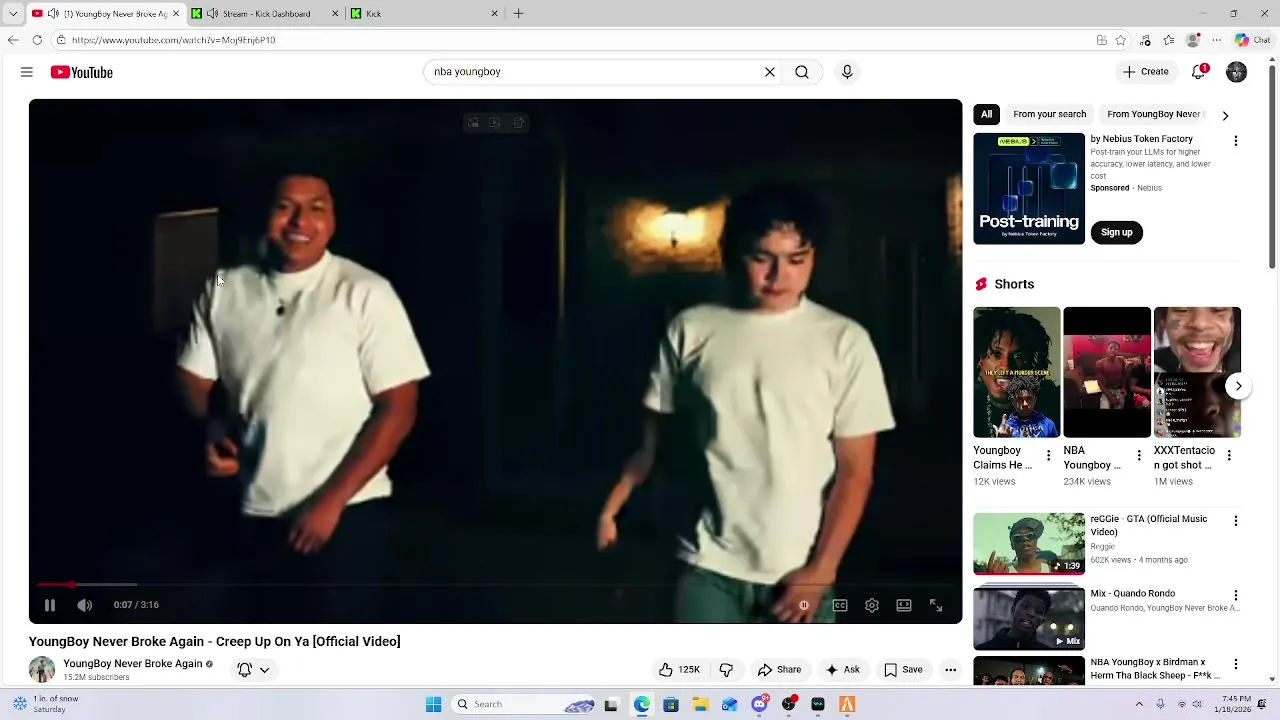This screenshot has height=720, width=1280.
Task: Go back in the browser
Action: tap(13, 40)
